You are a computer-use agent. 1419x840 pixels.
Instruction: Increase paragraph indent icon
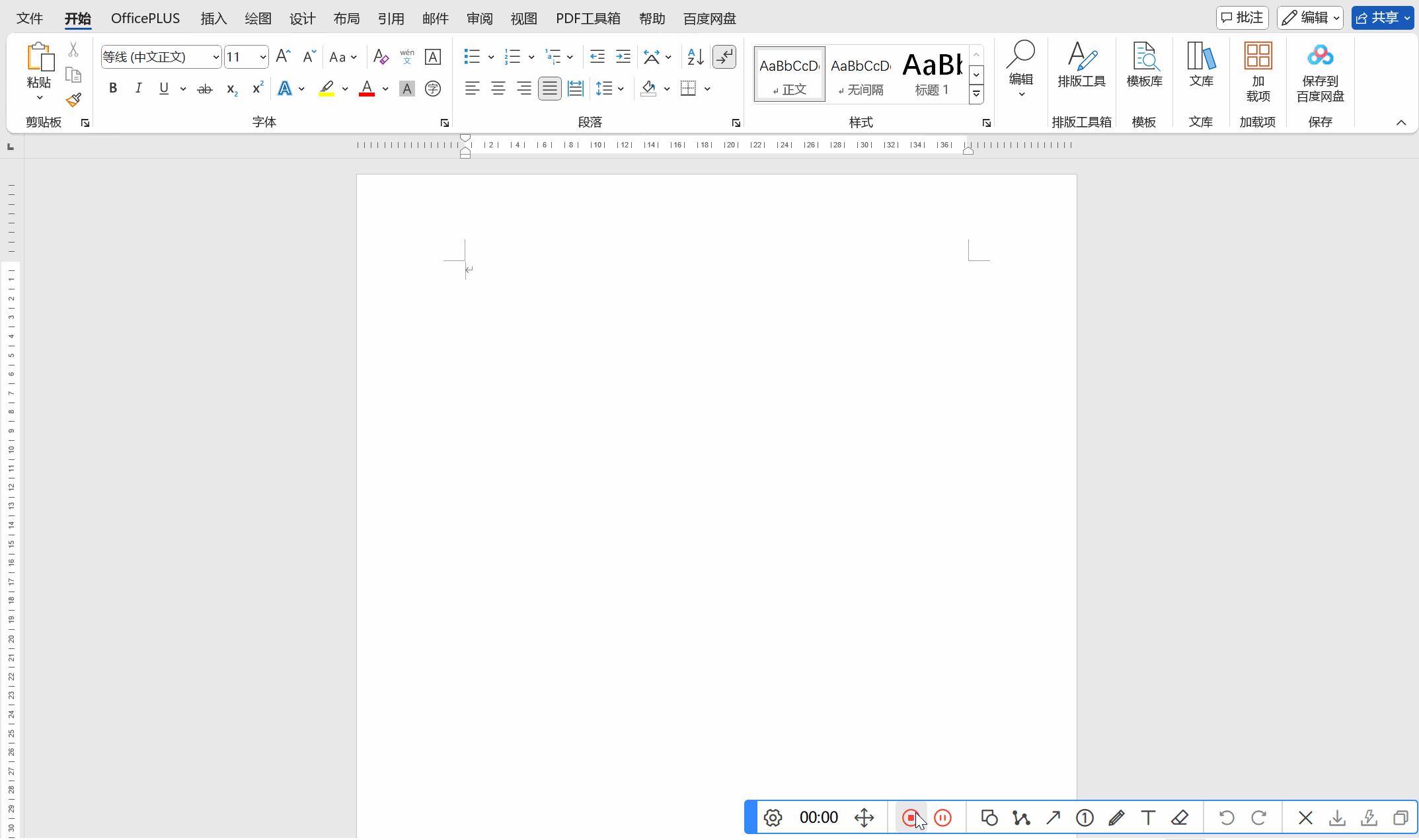click(x=623, y=57)
